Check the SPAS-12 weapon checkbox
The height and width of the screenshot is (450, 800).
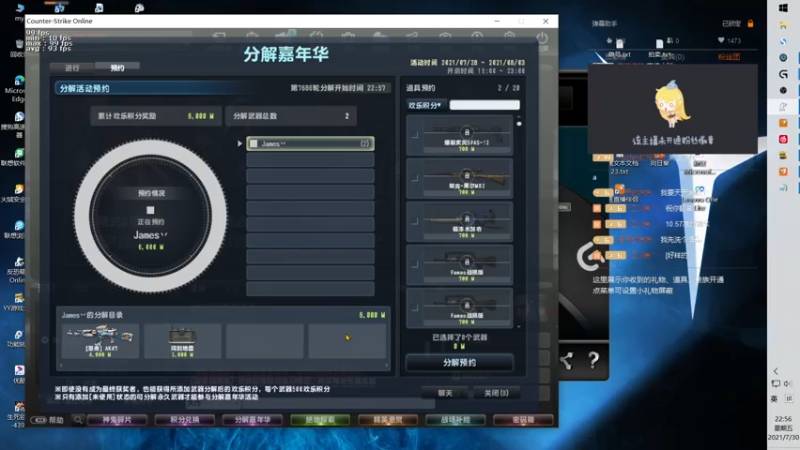415,135
